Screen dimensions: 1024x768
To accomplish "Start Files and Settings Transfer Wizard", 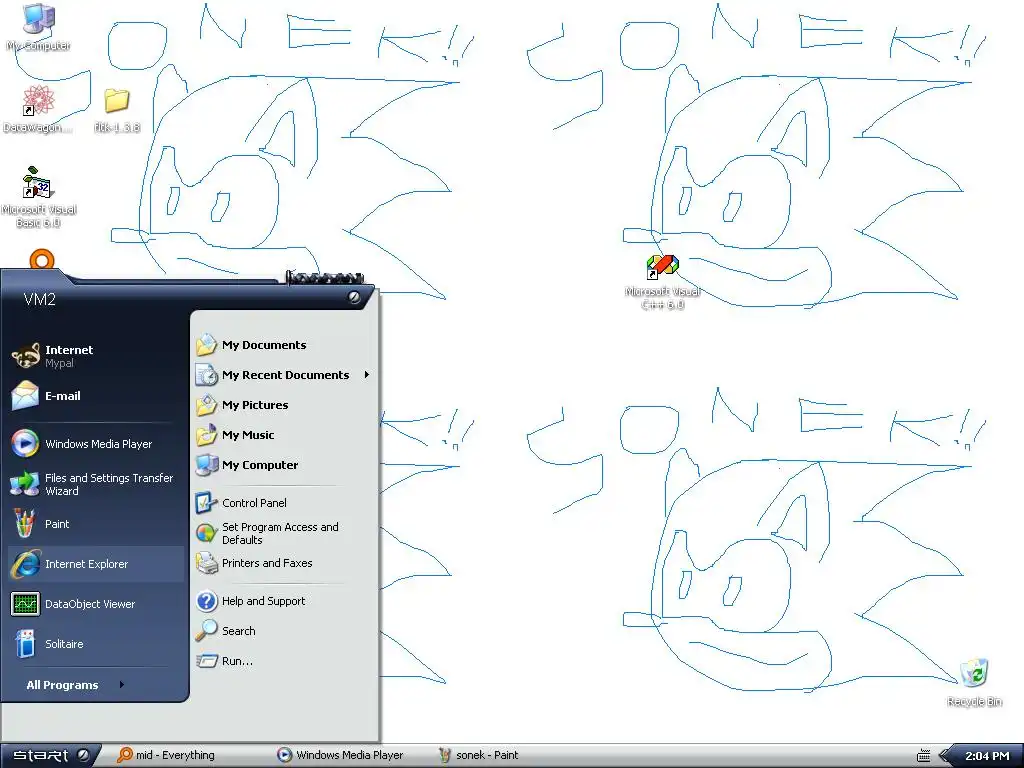I will point(95,484).
